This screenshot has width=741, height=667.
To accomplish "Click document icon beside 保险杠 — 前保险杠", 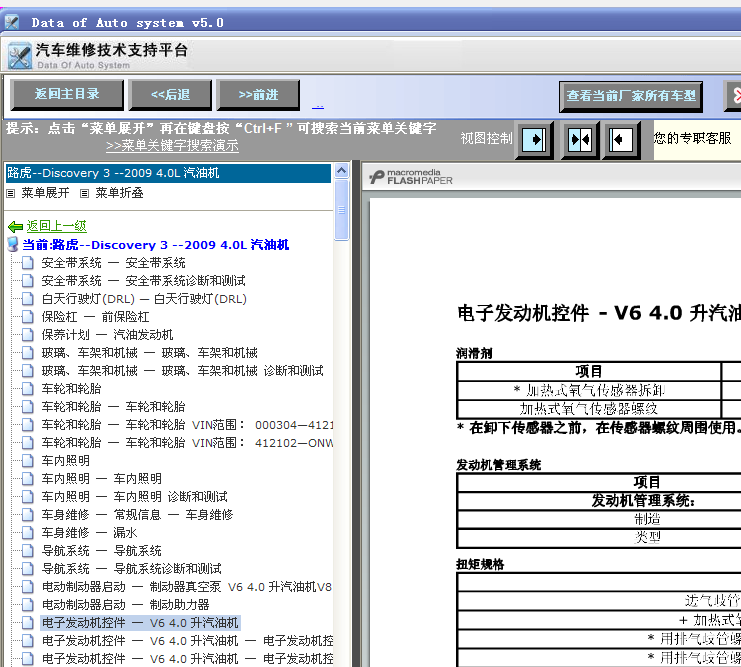I will (x=28, y=316).
